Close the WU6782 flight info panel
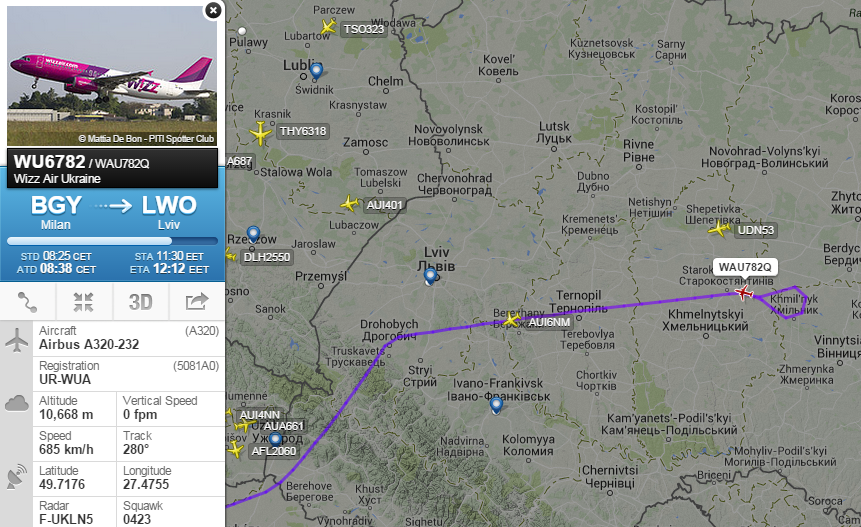 pyautogui.click(x=213, y=10)
